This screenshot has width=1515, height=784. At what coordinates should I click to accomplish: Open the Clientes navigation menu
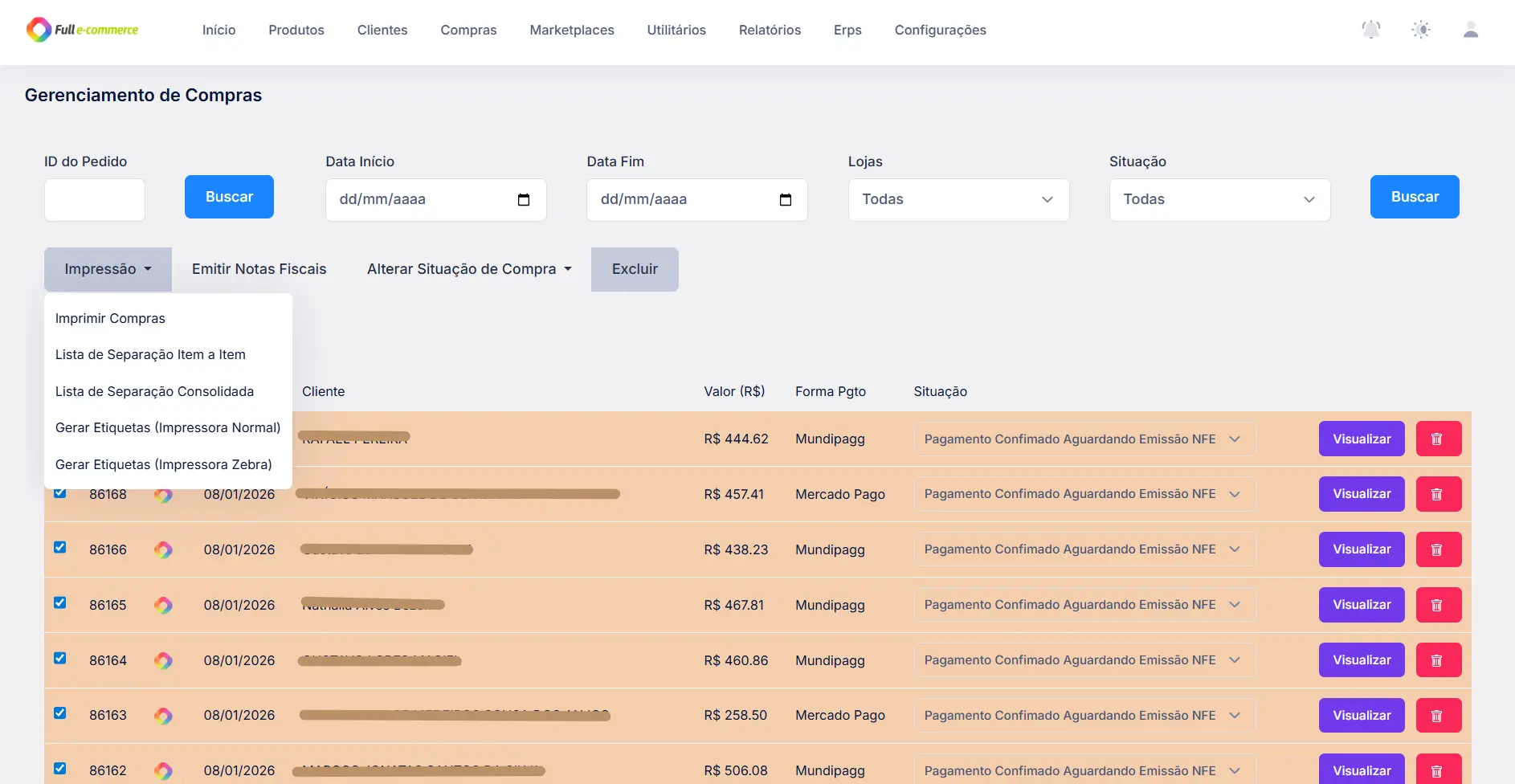click(x=382, y=30)
